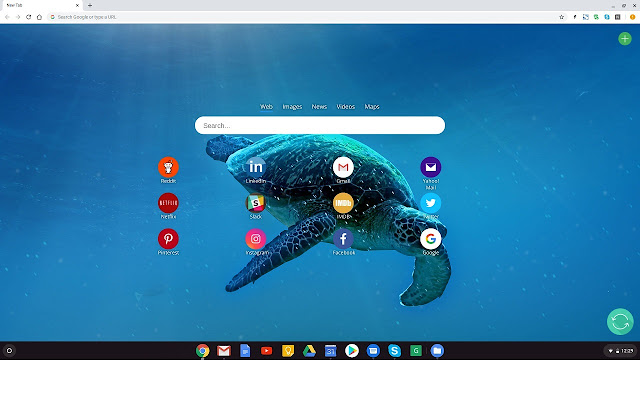Switch to the Videos search tab

click(x=345, y=107)
